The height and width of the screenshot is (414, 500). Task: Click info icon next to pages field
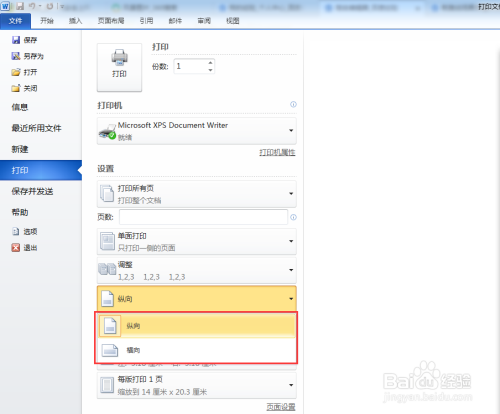click(293, 217)
